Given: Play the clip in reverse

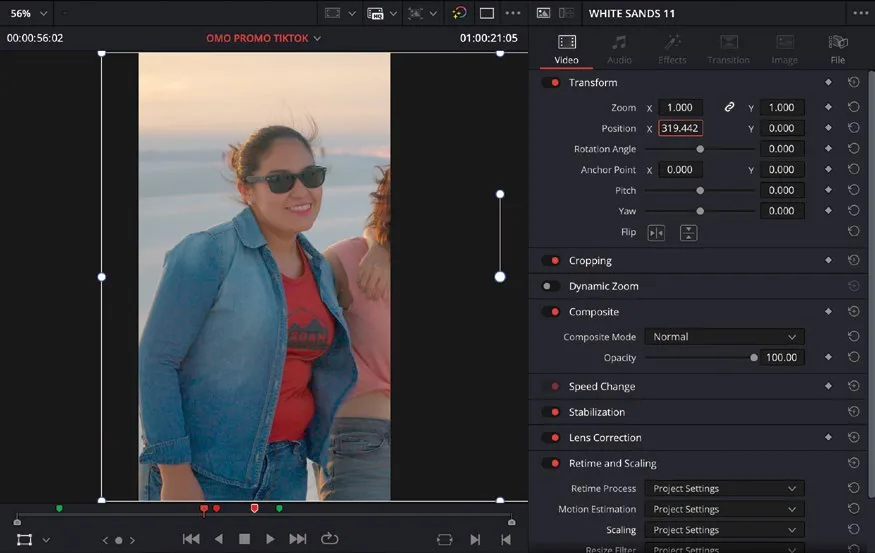Looking at the screenshot, I should click(x=219, y=539).
